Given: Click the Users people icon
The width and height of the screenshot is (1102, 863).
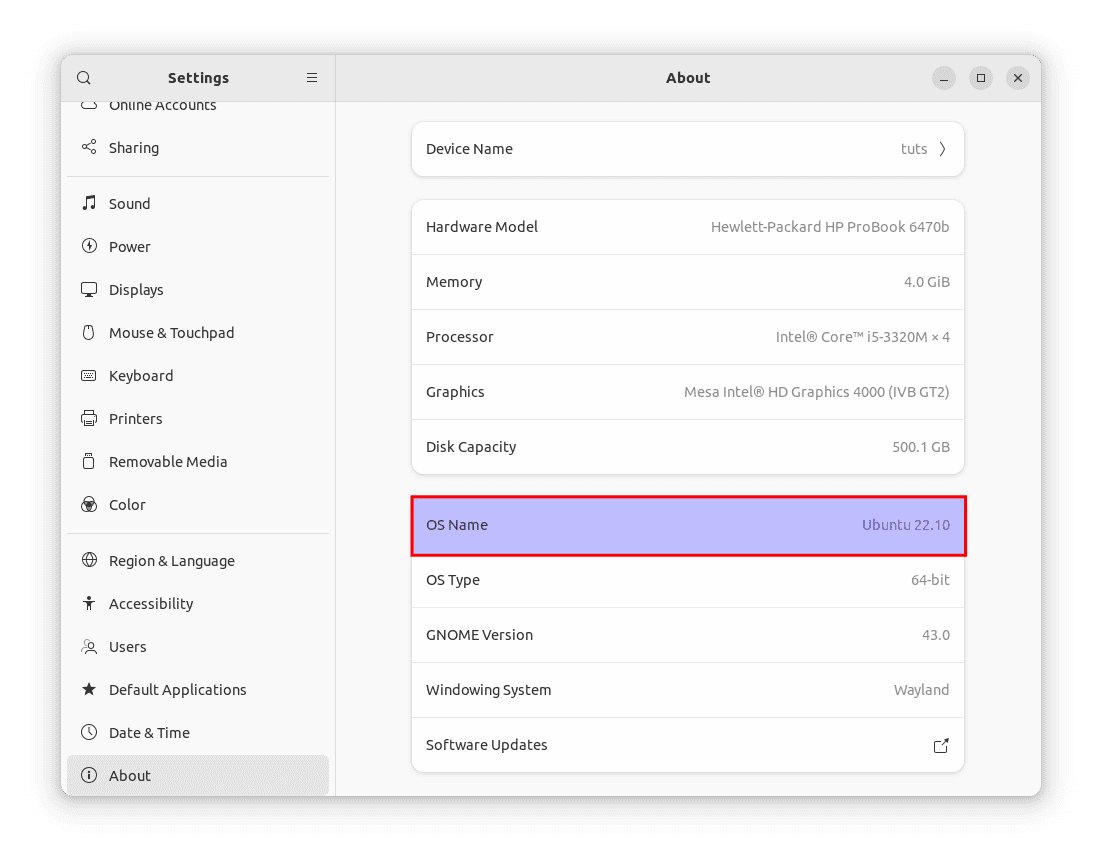Looking at the screenshot, I should 89,647.
